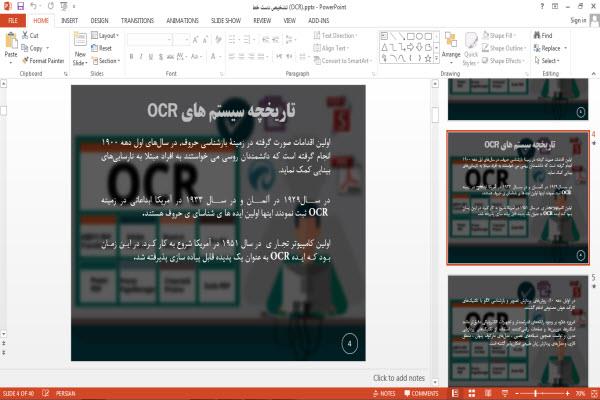Open the Arrange menu icon
This screenshot has width=600, height=400.
451,40
